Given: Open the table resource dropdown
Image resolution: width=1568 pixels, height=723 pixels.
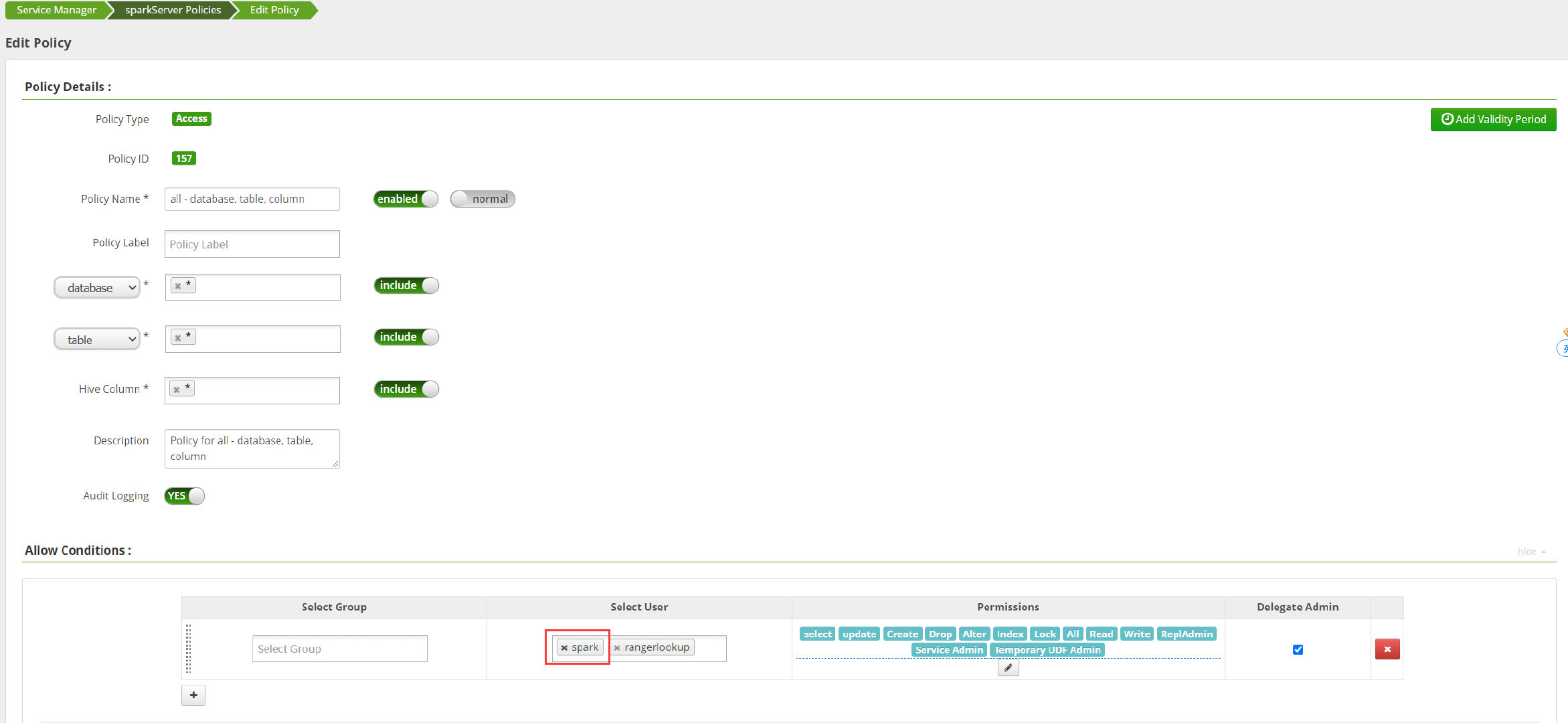Looking at the screenshot, I should coord(98,340).
